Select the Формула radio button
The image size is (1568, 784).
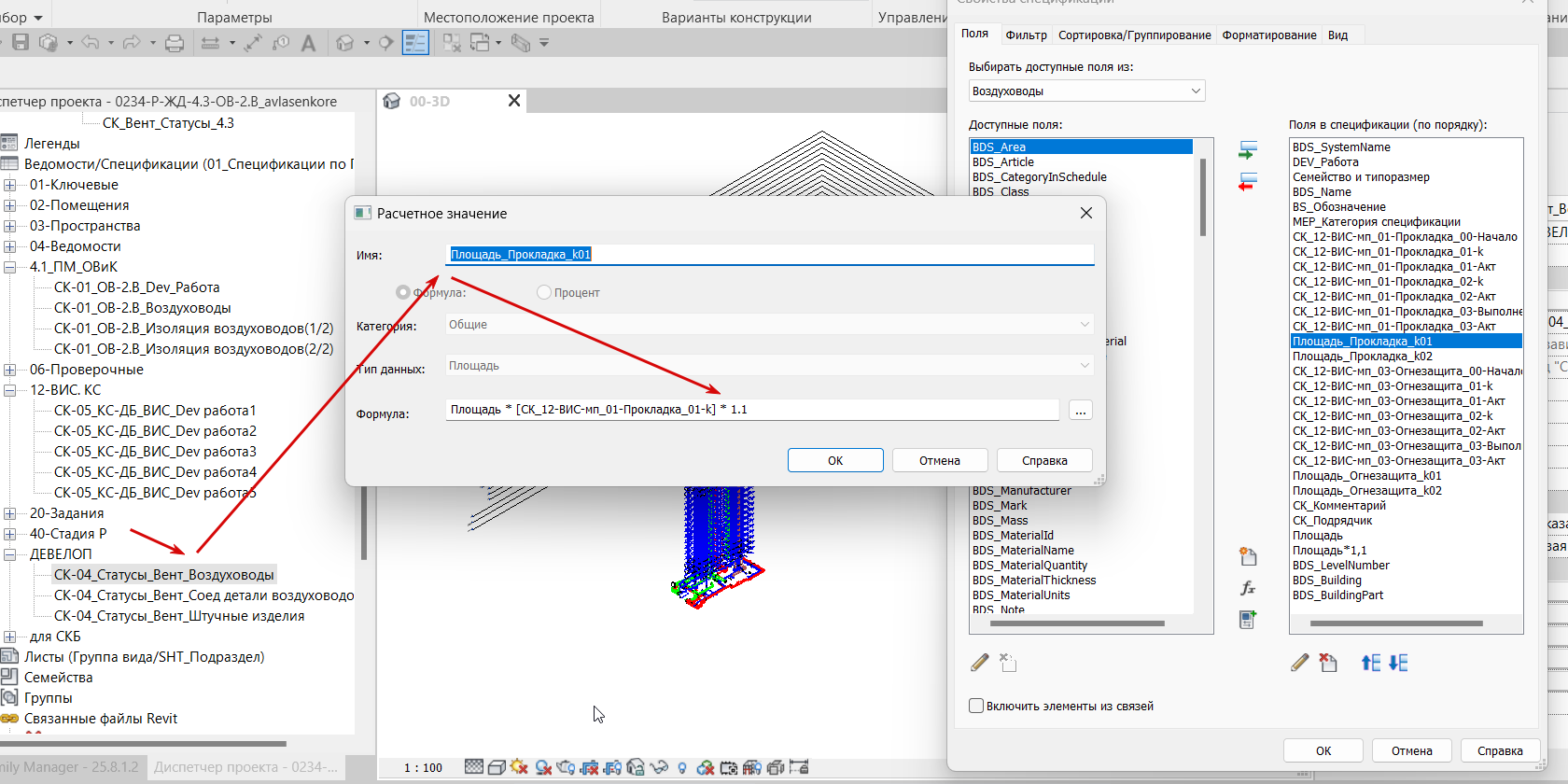(403, 293)
